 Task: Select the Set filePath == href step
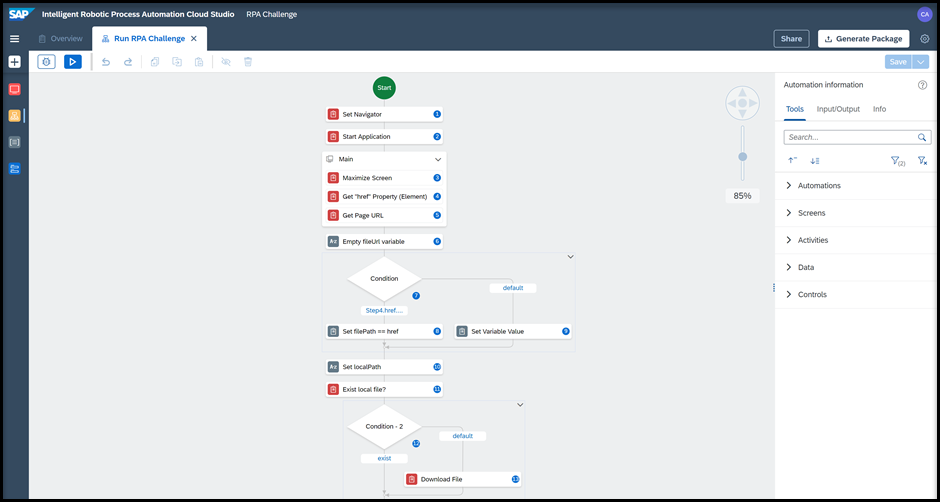click(384, 331)
